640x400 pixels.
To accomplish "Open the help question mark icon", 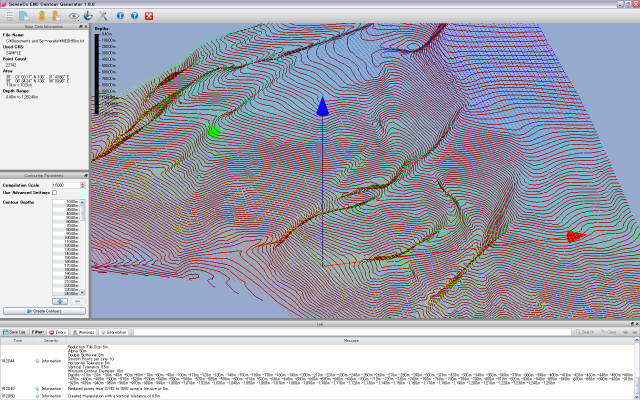I will (134, 16).
